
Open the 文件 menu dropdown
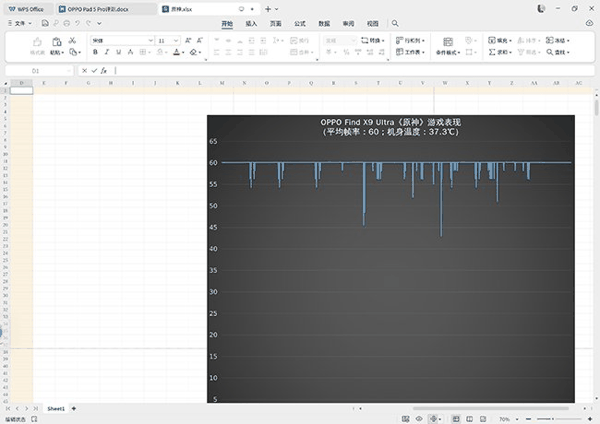[x=21, y=22]
